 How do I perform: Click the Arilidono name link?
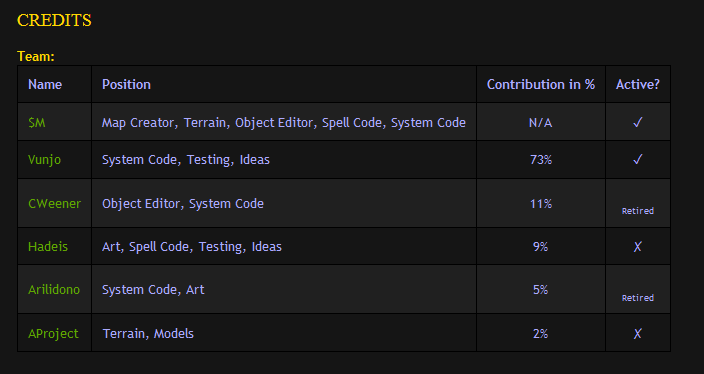[x=54, y=290]
